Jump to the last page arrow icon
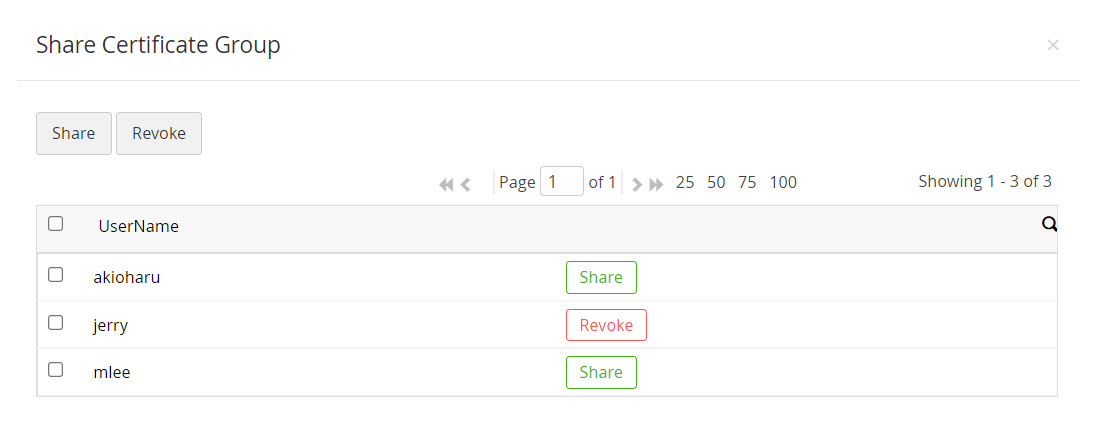 656,184
